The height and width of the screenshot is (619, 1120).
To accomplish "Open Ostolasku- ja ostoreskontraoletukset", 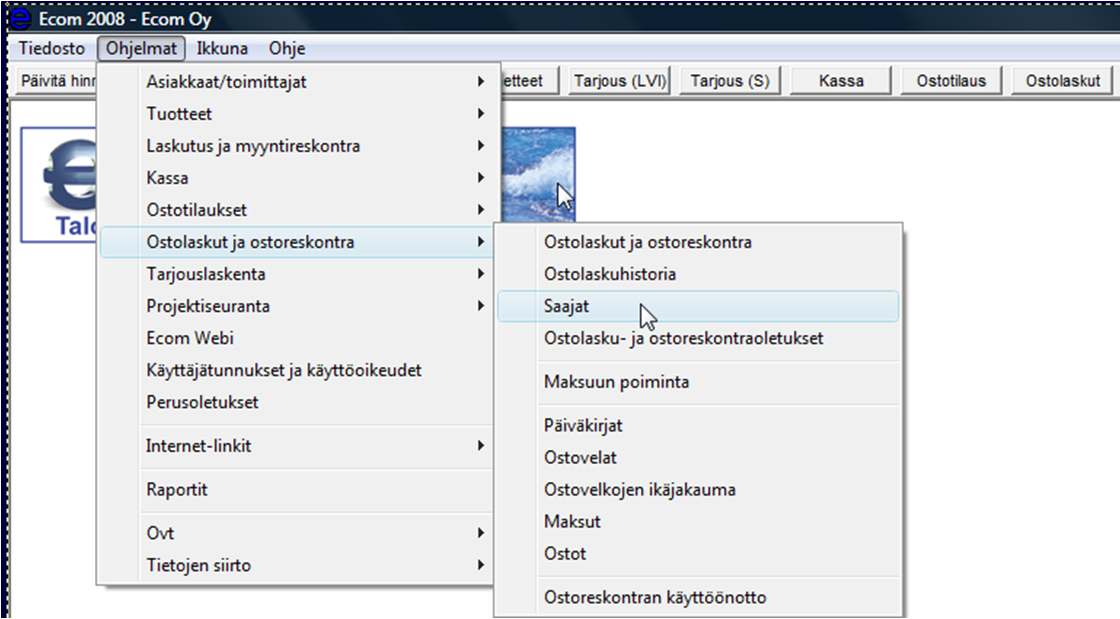I will pos(698,338).
